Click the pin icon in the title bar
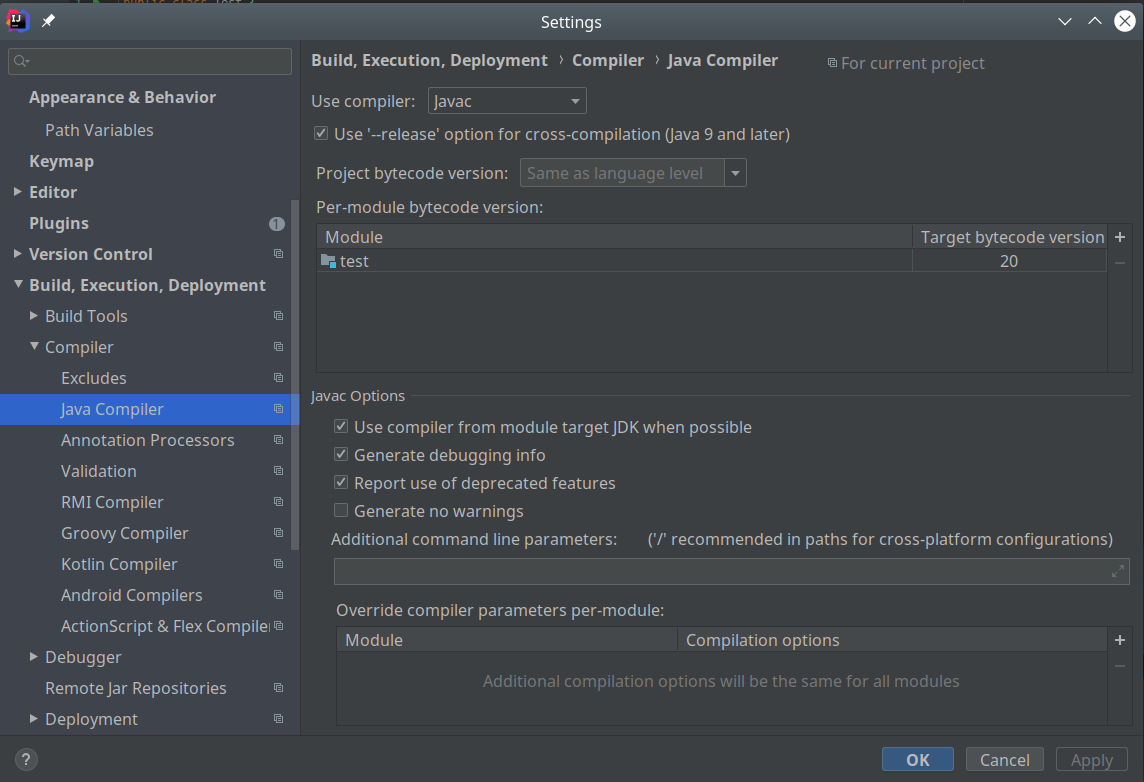This screenshot has height=782, width=1144. tap(48, 21)
